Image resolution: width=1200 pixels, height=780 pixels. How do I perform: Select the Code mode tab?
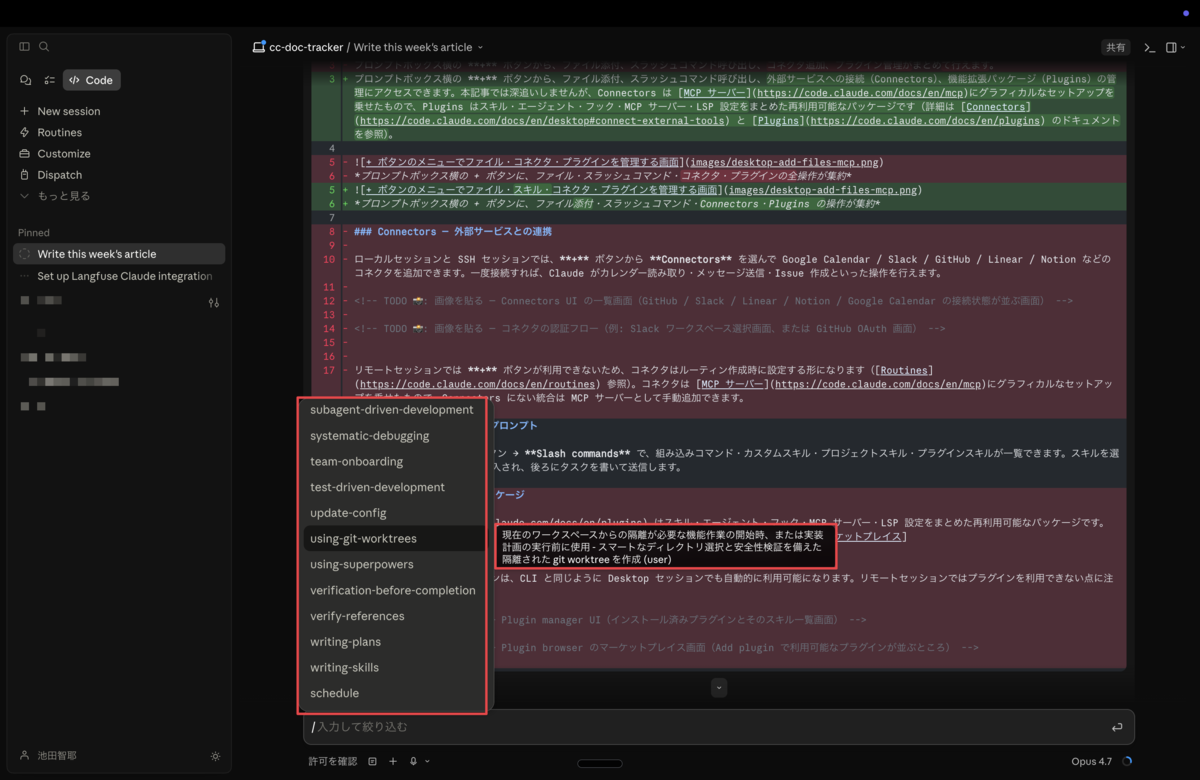click(x=92, y=80)
